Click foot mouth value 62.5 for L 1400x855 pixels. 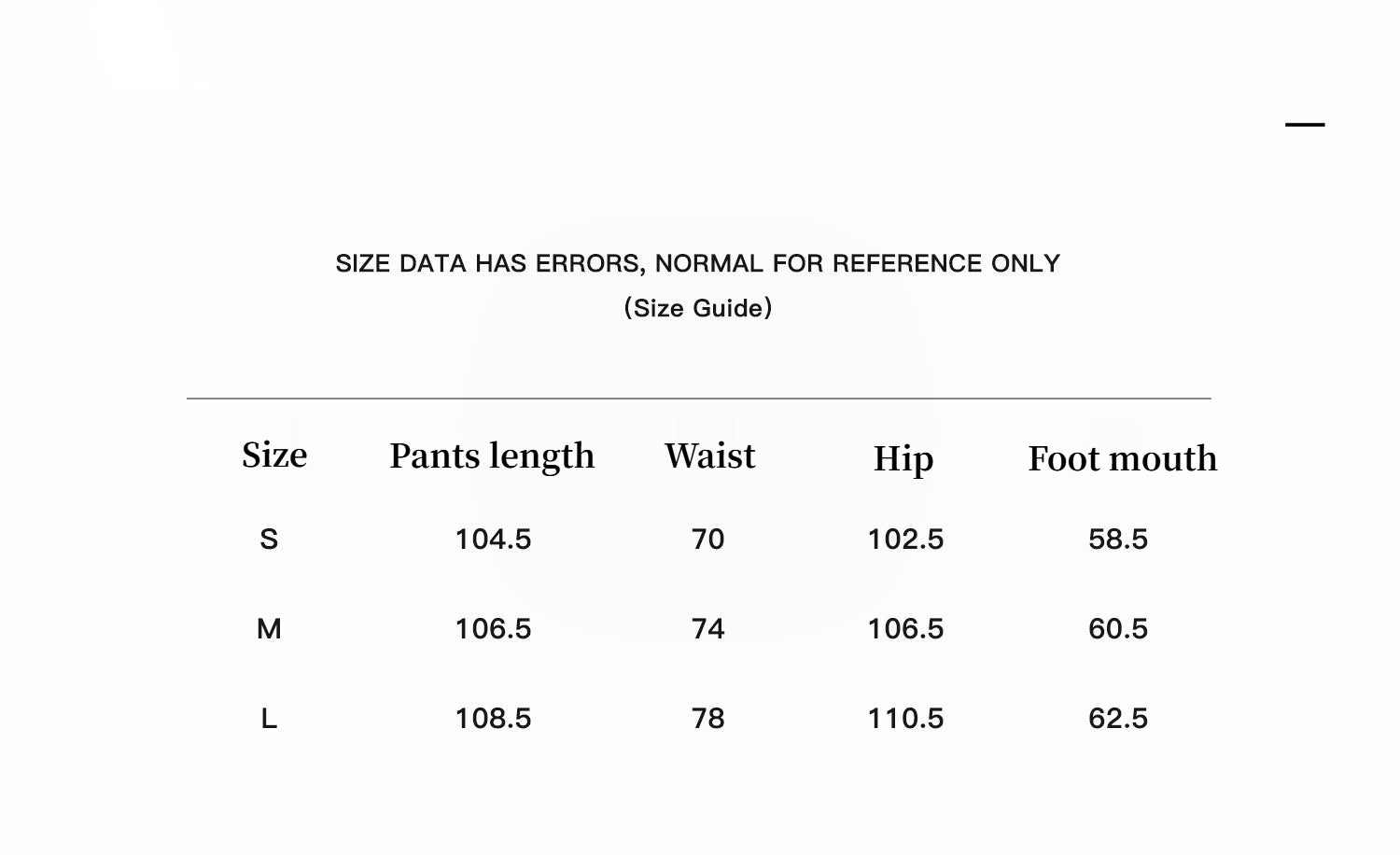1117,719
